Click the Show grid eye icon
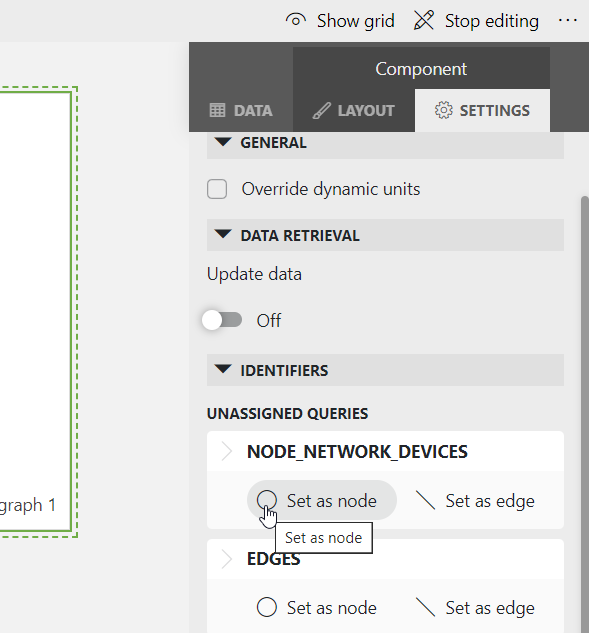 (x=296, y=20)
